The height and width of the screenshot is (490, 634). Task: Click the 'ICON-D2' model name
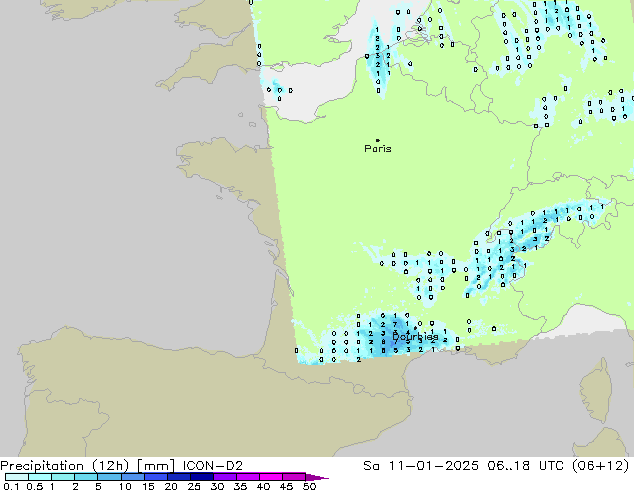213,466
